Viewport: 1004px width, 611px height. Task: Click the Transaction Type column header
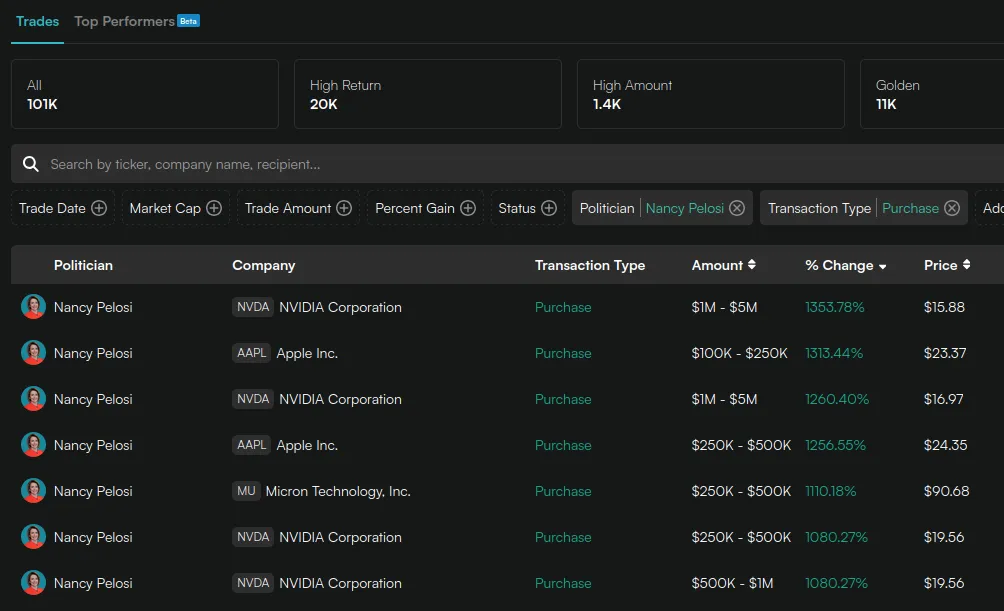pyautogui.click(x=590, y=265)
